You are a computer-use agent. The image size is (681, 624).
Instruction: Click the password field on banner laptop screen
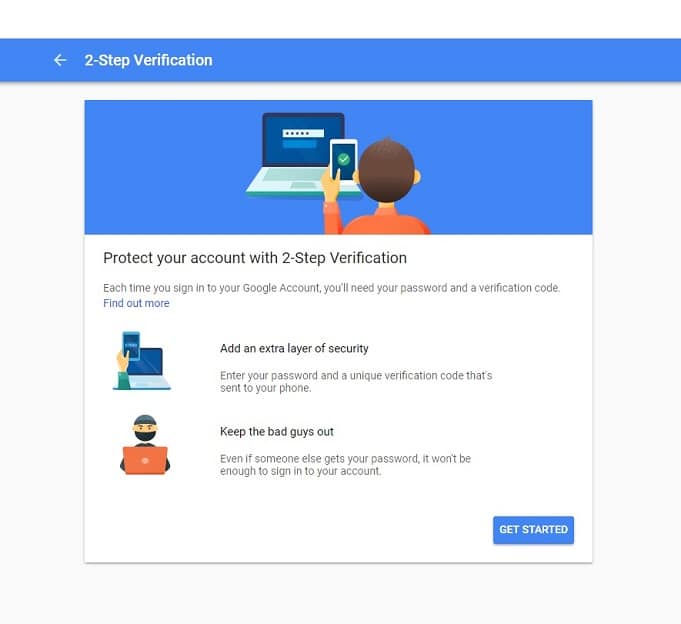click(x=303, y=133)
